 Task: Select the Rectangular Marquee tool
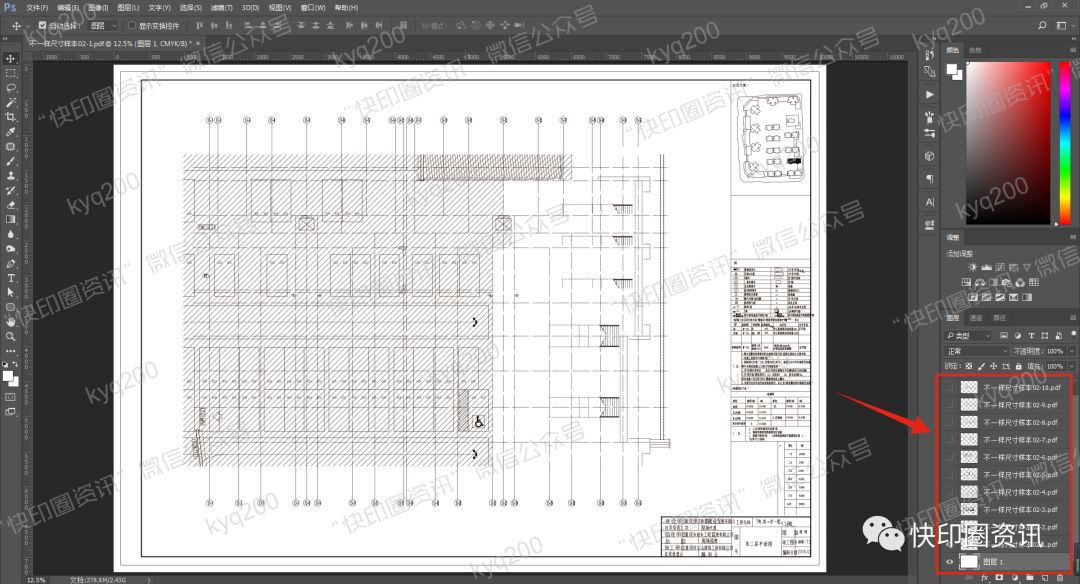[x=10, y=73]
